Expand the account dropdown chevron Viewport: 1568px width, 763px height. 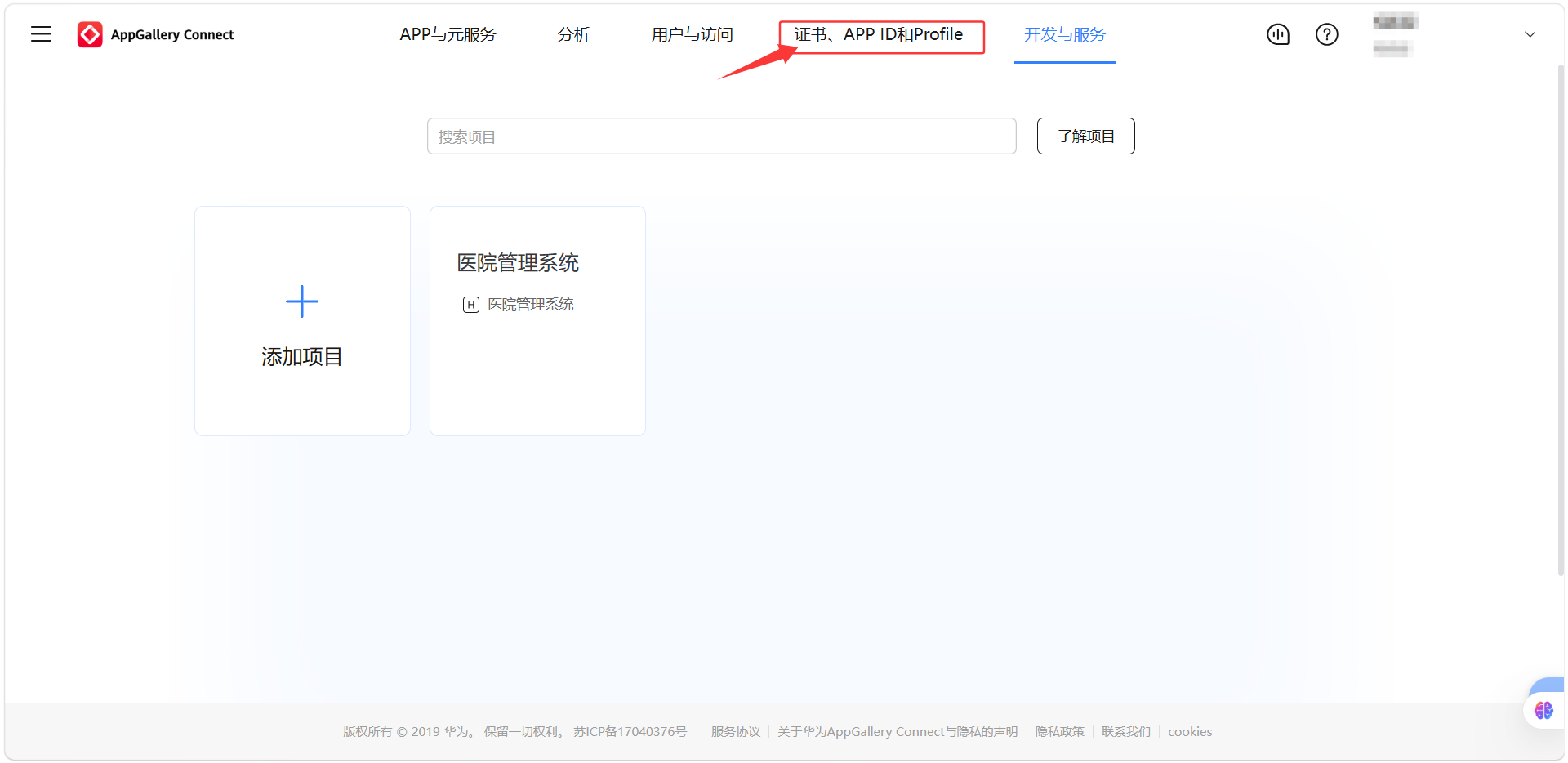[x=1530, y=34]
